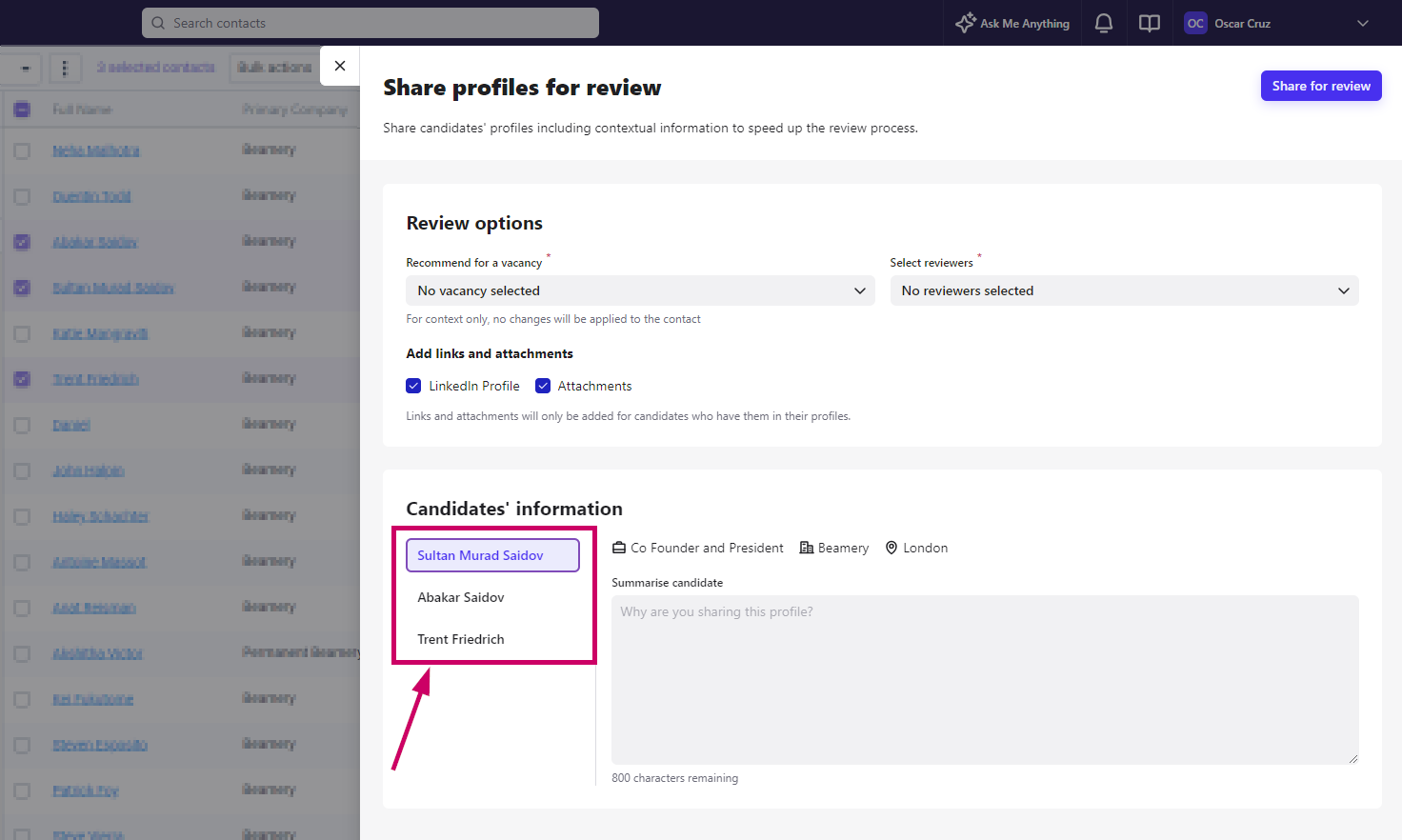The height and width of the screenshot is (840, 1402).
Task: Click the search magnifier icon
Action: coord(158,23)
